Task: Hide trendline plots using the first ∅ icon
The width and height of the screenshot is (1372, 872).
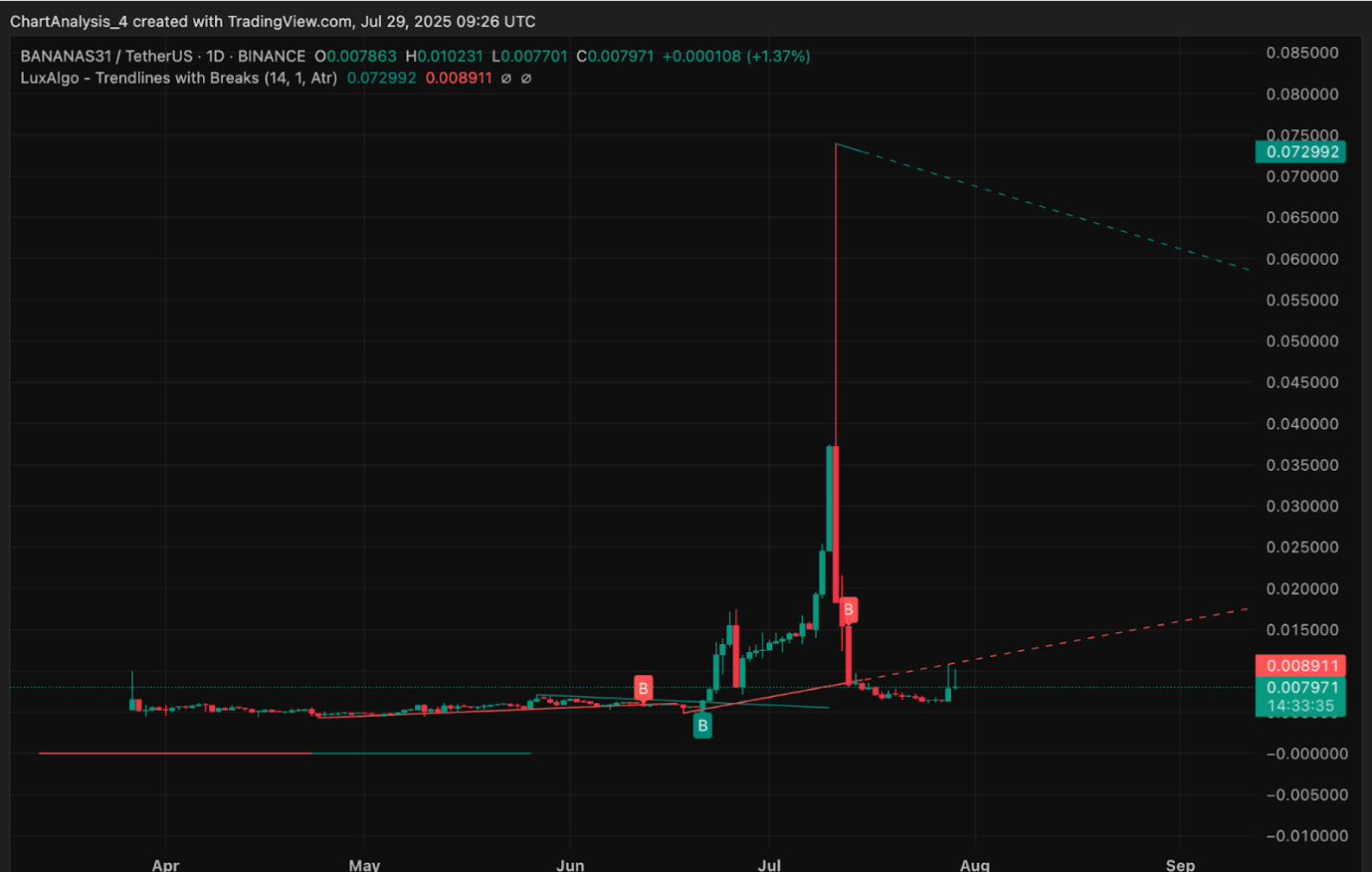Action: (x=507, y=78)
